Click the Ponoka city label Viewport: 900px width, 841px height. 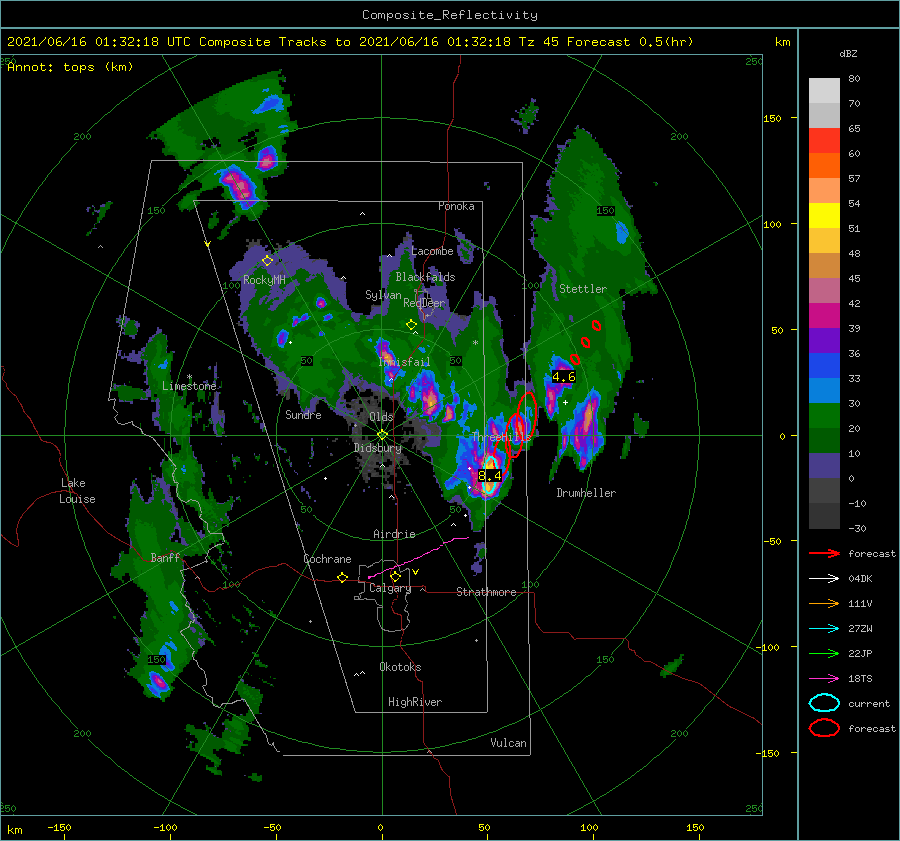pos(456,206)
